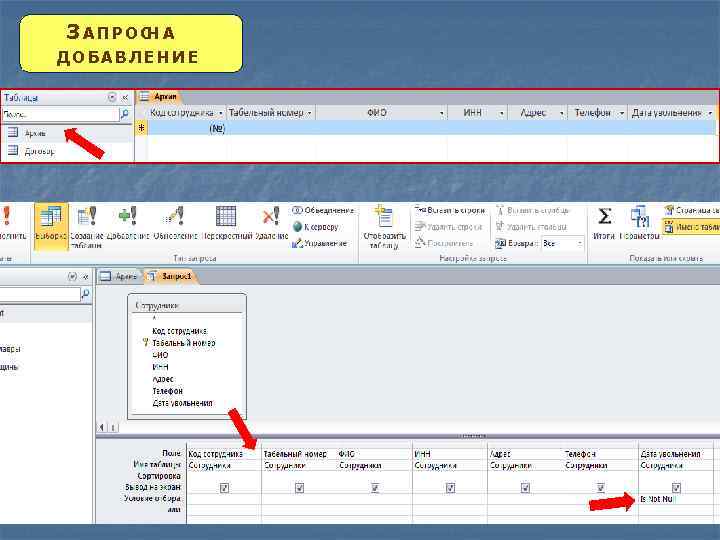This screenshot has height=540, width=720.
Task: Click the design pane left scroll arrow
Action: point(101,428)
